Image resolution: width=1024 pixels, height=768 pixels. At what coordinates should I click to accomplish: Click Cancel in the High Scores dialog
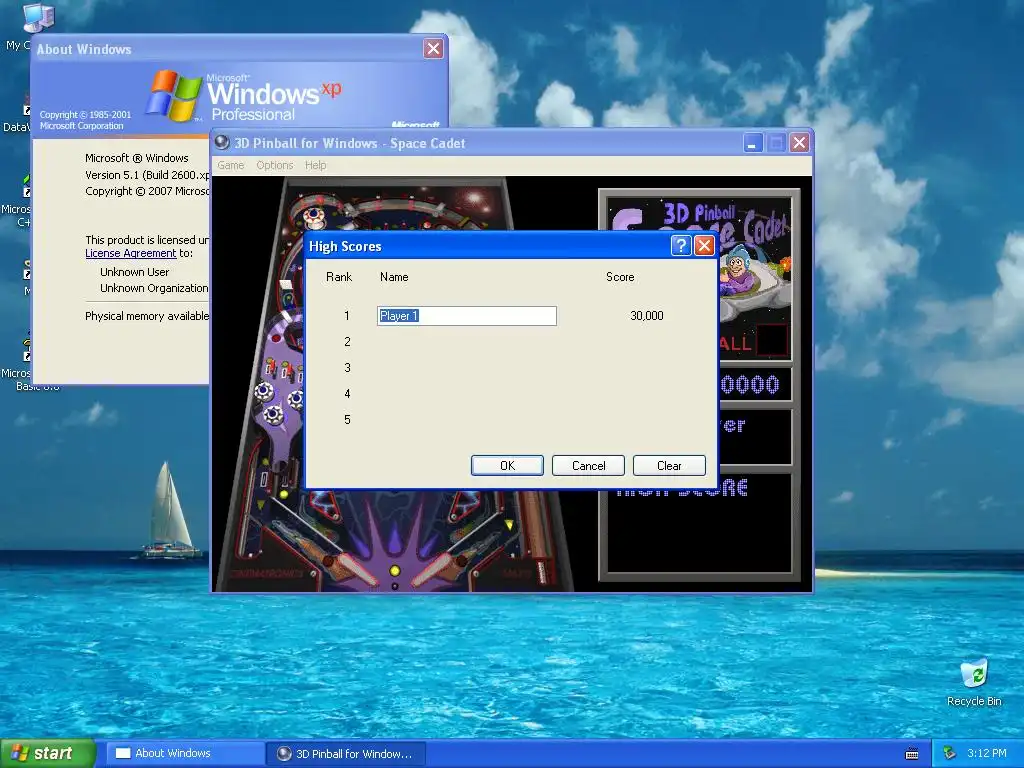click(x=588, y=466)
